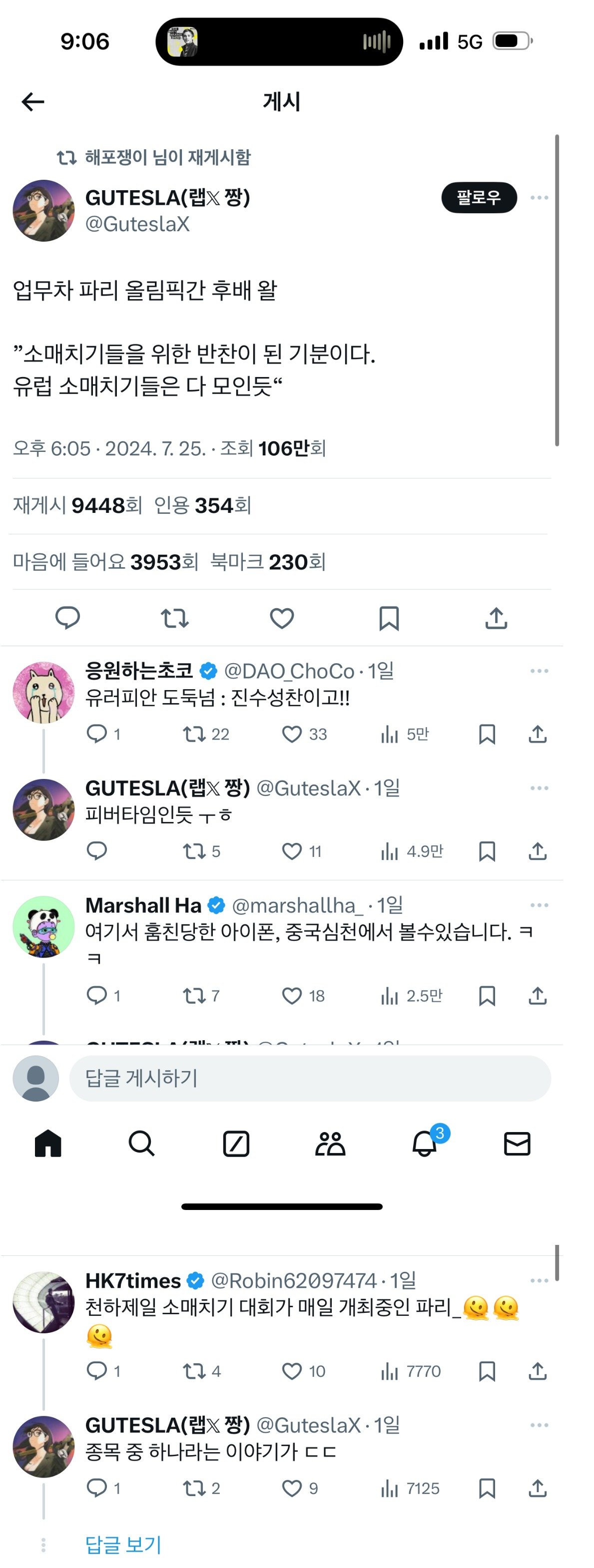The width and height of the screenshot is (594, 1568).
Task: Like Marshall Ha's reply
Action: point(292,996)
